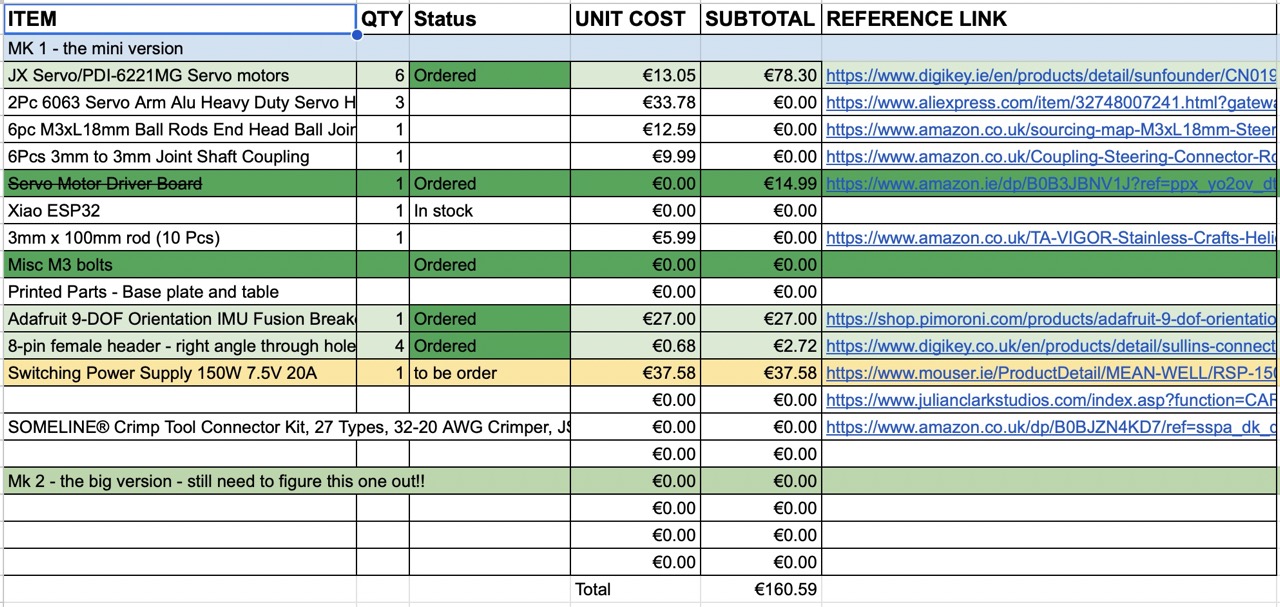Open the digikey.ie servo motors link
The image size is (1280, 607).
[x=1051, y=75]
